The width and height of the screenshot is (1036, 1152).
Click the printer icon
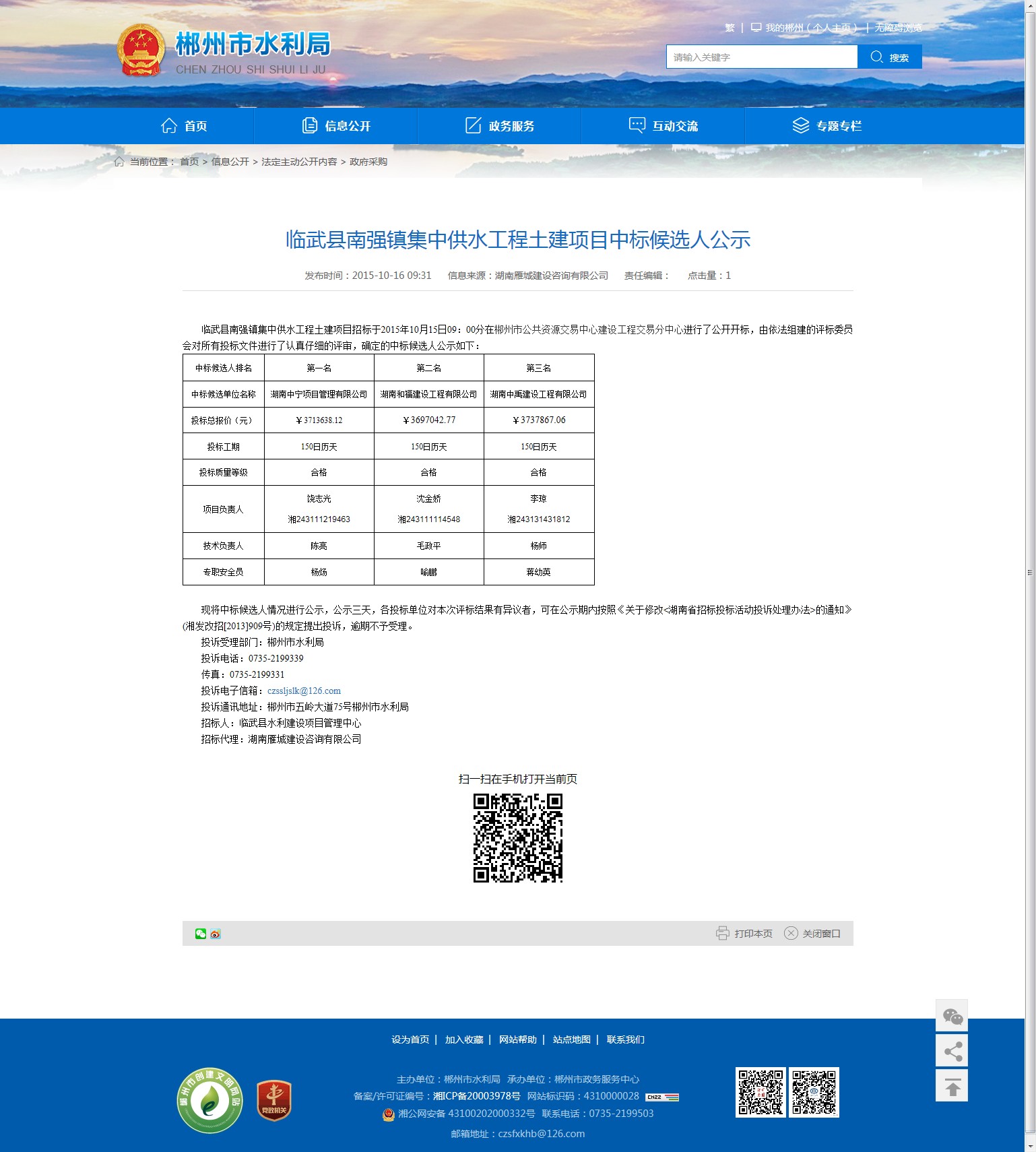pos(723,933)
